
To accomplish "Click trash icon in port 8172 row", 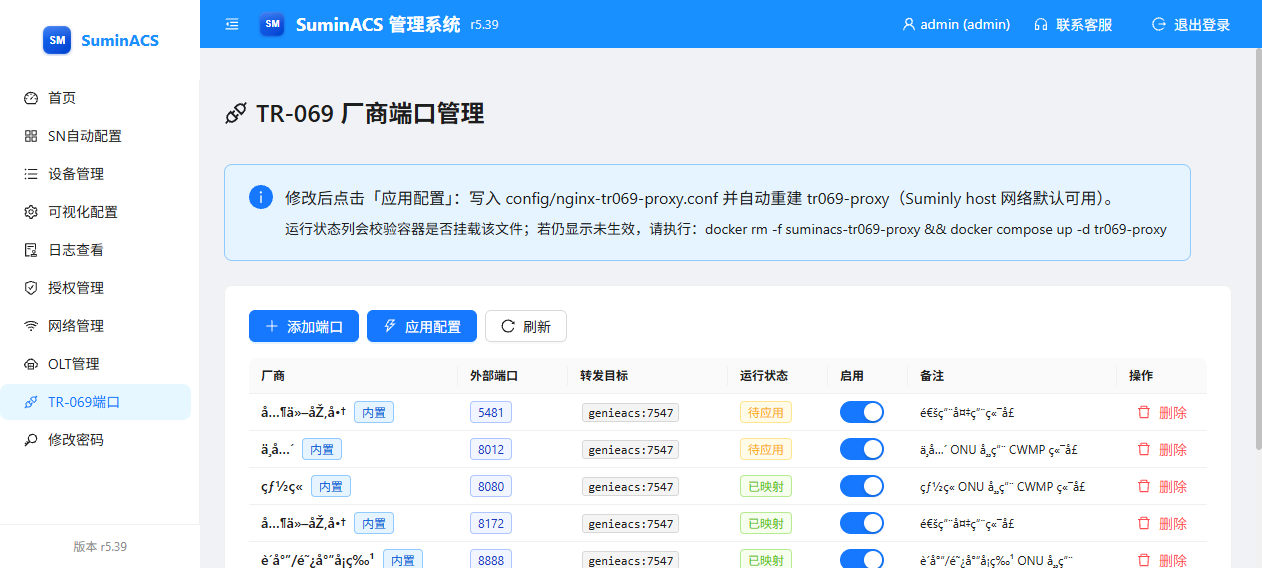I will (x=1144, y=523).
